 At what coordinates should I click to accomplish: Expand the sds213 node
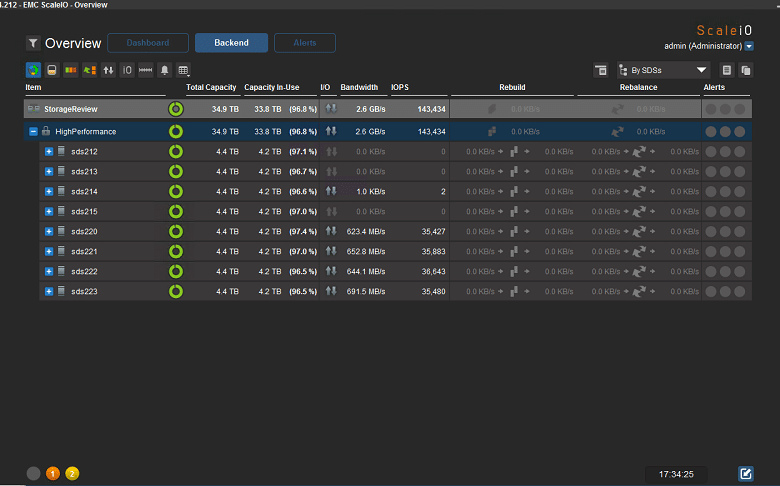pyautogui.click(x=49, y=171)
